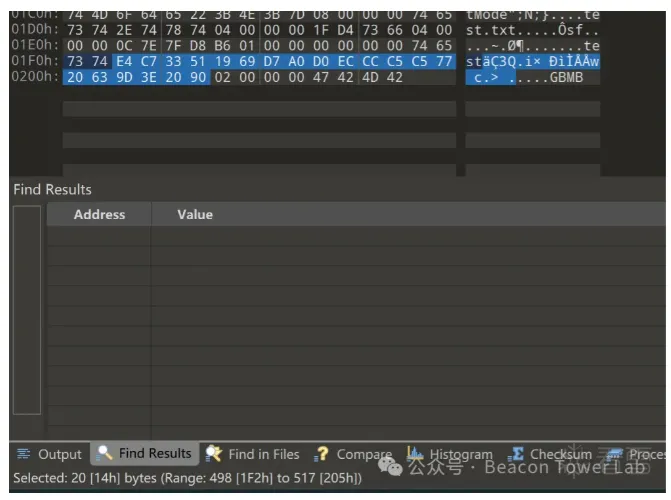
Task: Open the Checksum tab
Action: point(550,454)
